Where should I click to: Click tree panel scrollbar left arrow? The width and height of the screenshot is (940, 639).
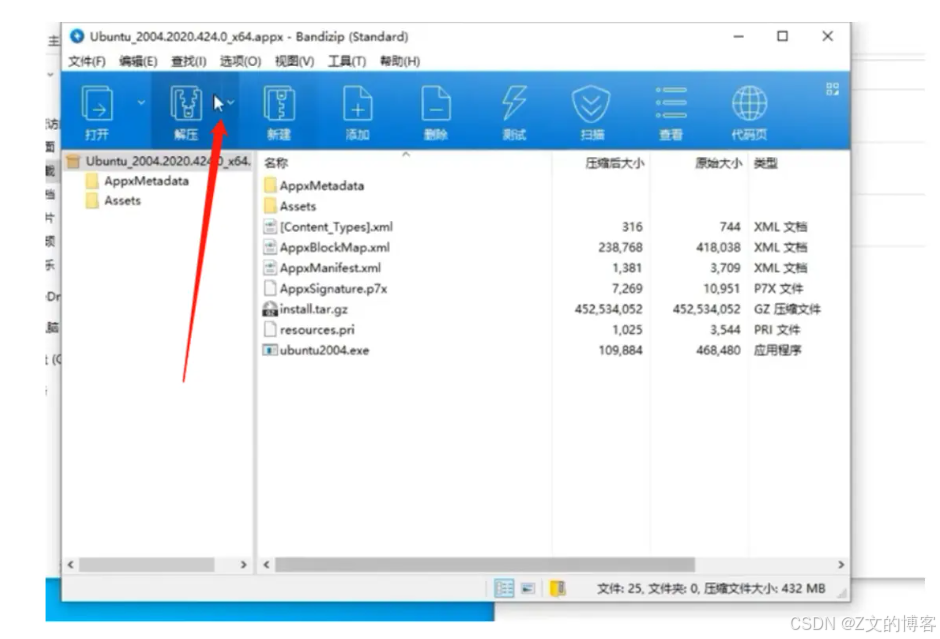(x=71, y=565)
